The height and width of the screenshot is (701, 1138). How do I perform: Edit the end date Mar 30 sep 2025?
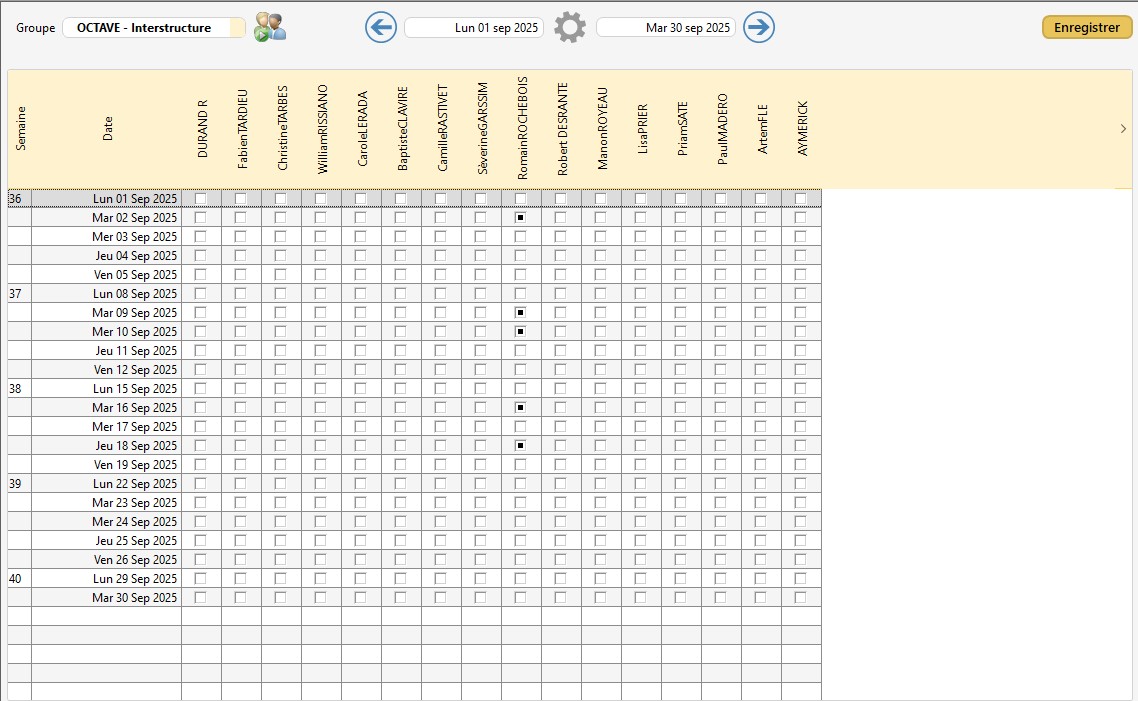click(666, 28)
